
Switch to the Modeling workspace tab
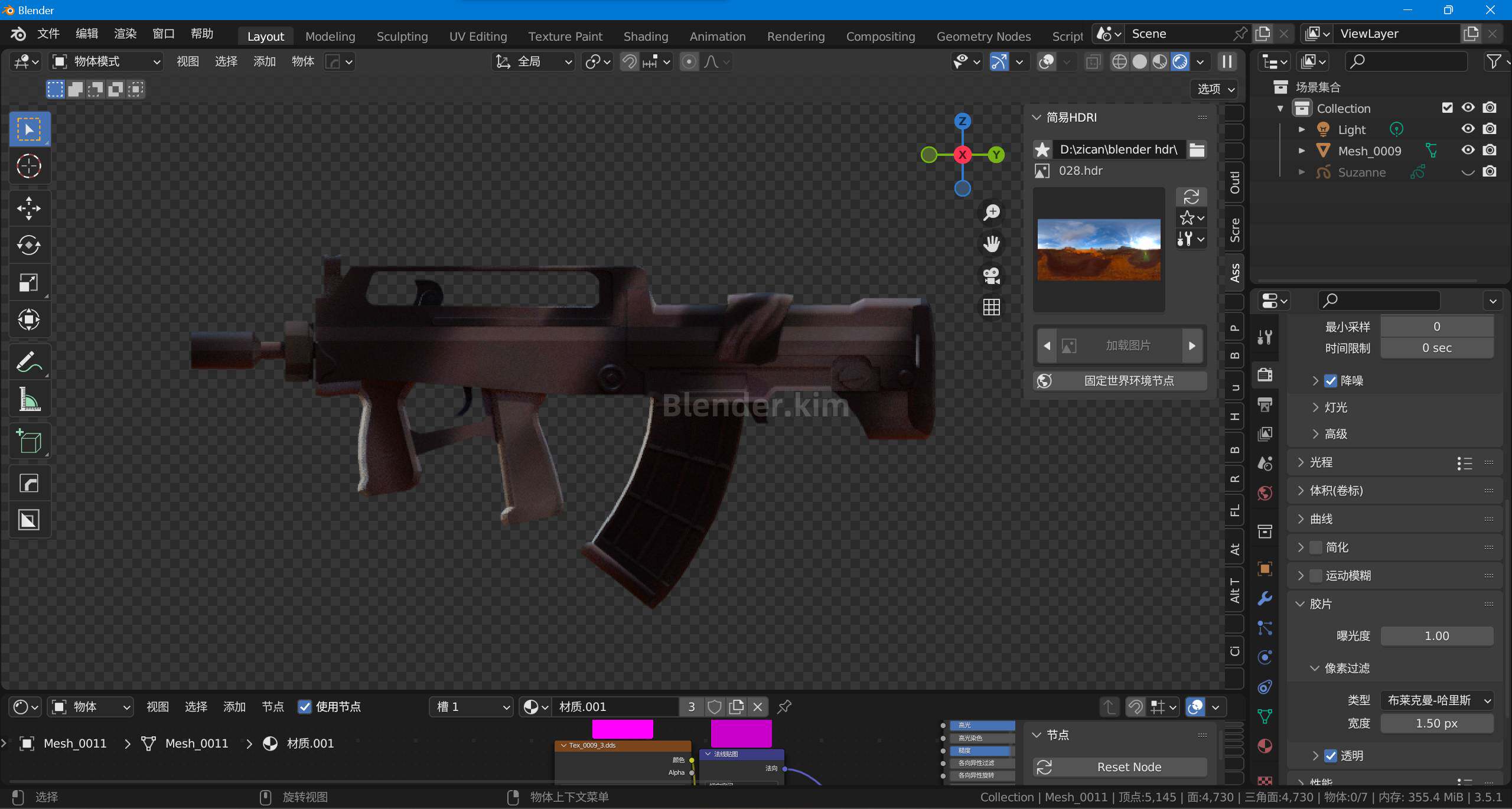tap(330, 36)
